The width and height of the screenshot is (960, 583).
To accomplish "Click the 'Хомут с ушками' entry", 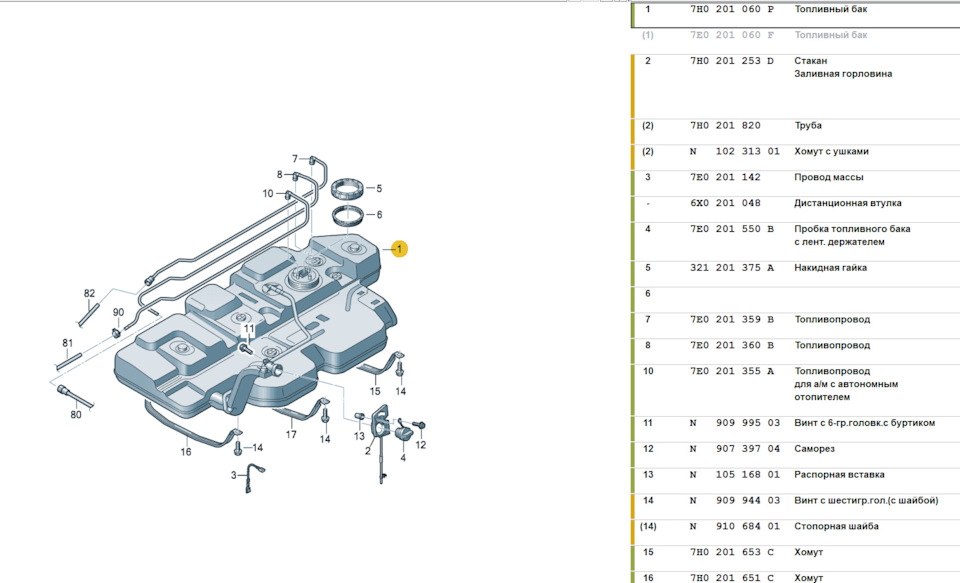I will point(795,157).
